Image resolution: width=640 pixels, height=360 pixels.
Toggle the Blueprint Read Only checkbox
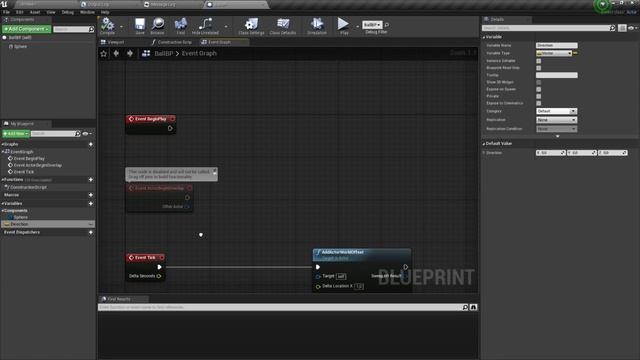(539, 68)
